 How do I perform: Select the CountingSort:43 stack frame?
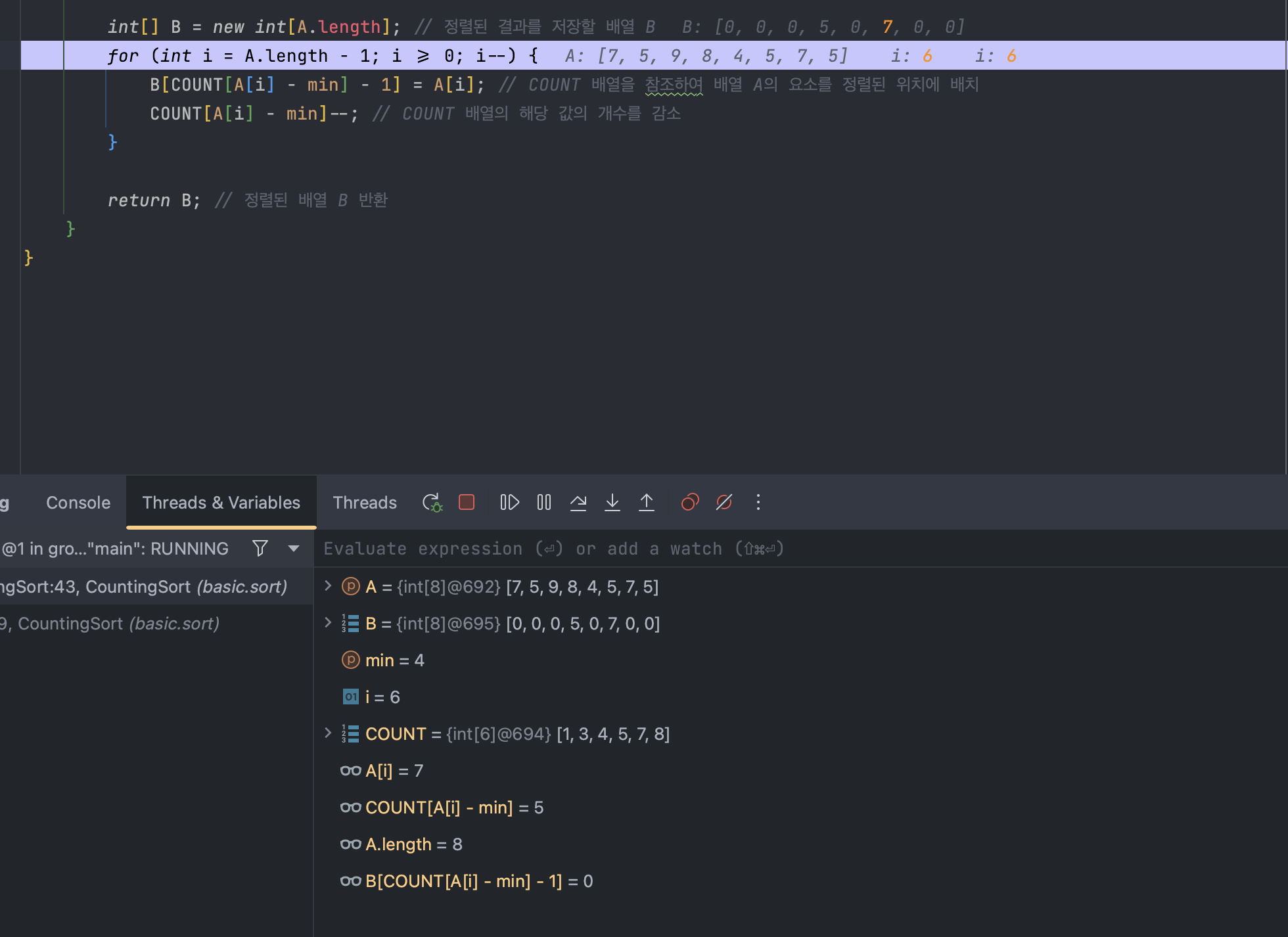tap(145, 587)
